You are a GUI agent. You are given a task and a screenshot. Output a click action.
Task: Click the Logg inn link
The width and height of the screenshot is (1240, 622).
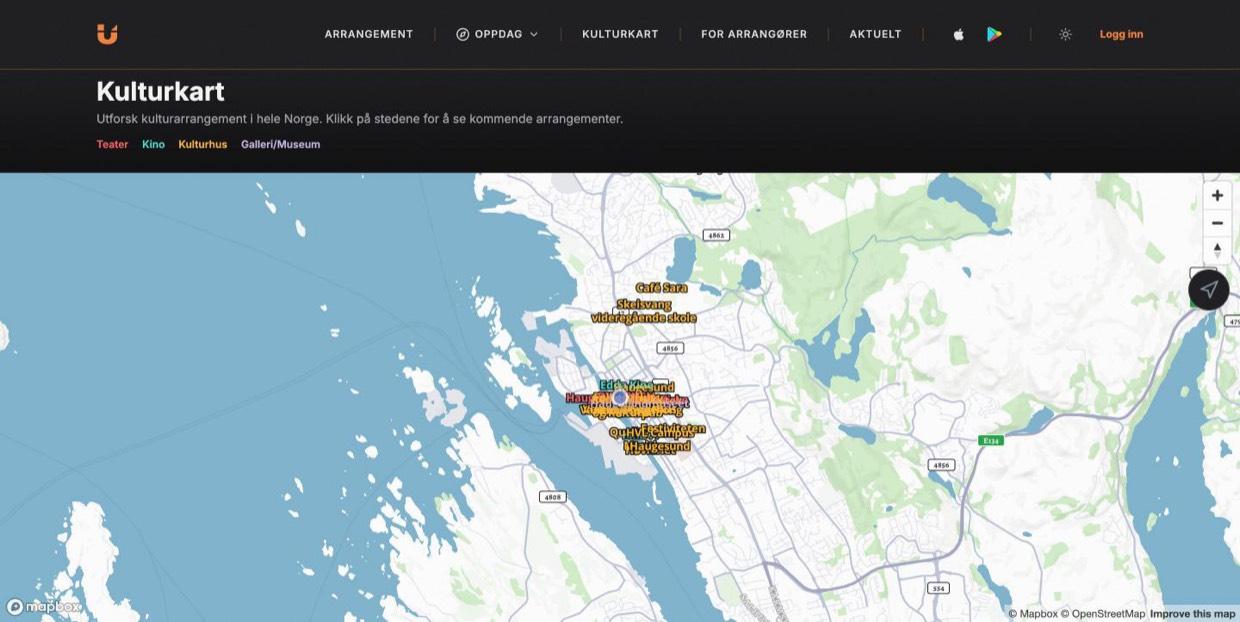[1121, 34]
